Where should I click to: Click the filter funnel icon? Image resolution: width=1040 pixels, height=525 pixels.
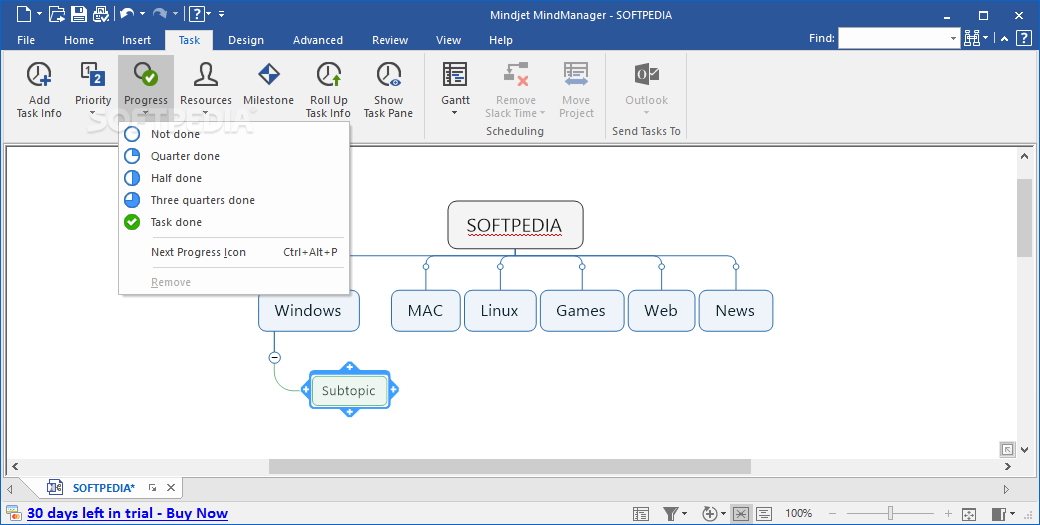(x=671, y=514)
